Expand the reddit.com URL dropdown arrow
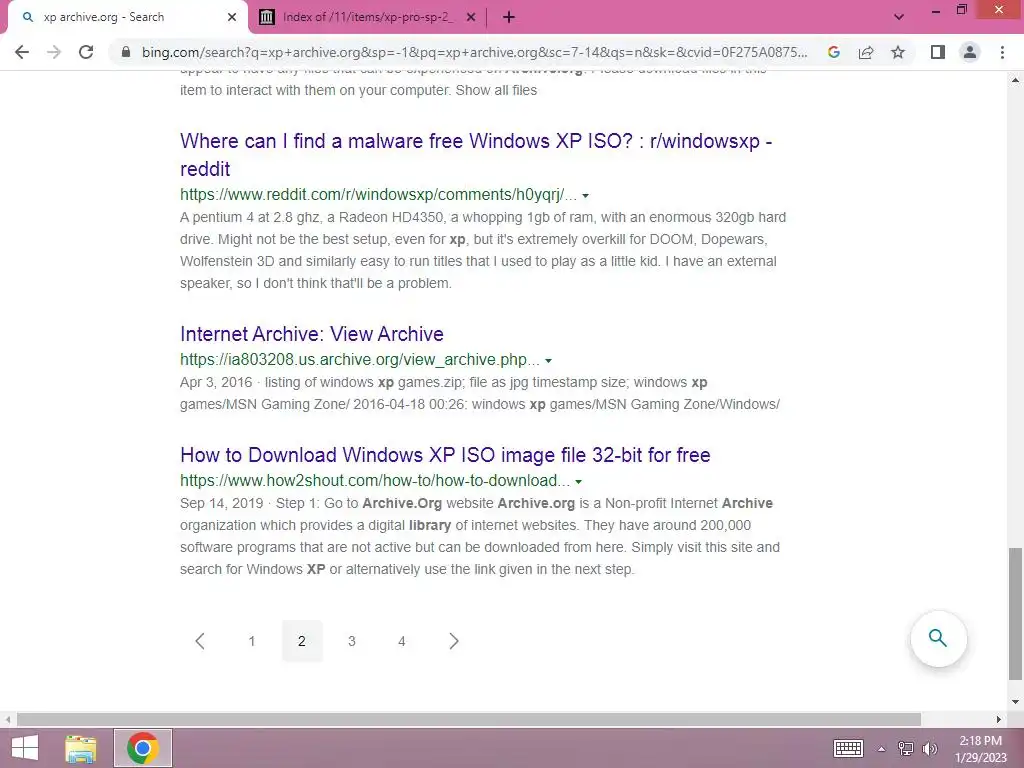The height and width of the screenshot is (768, 1024). click(x=585, y=196)
